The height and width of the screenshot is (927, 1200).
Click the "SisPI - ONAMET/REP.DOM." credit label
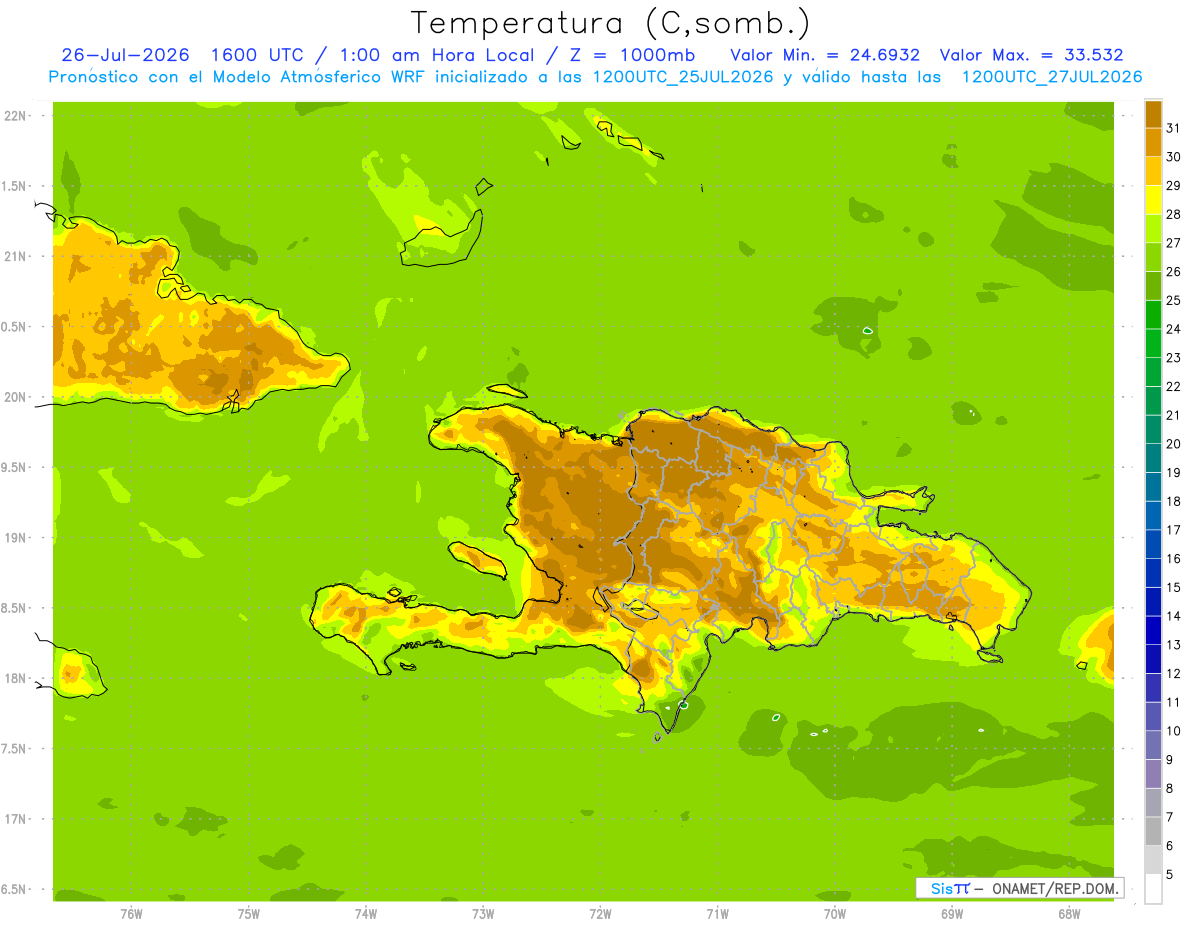click(x=1018, y=888)
